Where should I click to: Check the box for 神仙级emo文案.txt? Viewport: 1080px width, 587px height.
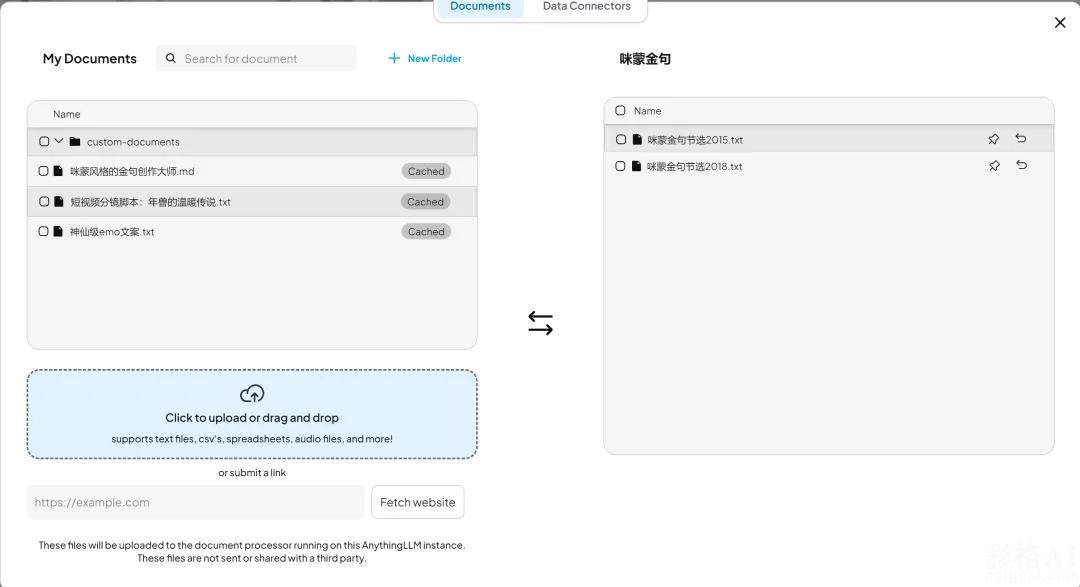coord(44,232)
